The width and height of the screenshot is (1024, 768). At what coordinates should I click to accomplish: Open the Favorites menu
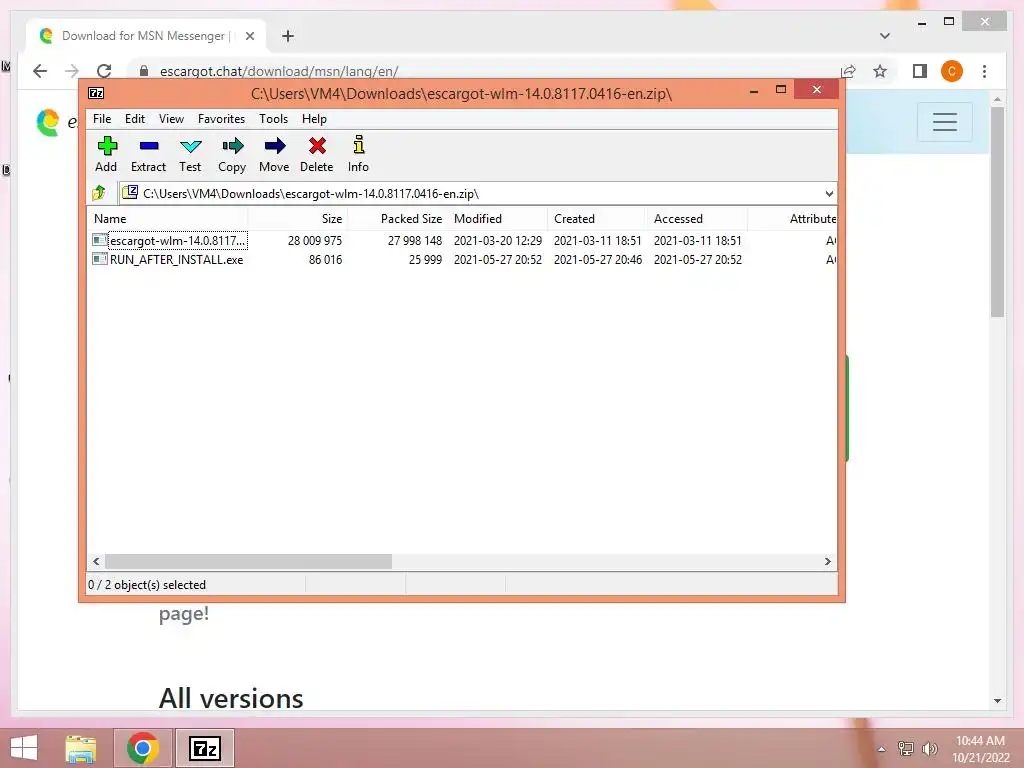click(221, 119)
